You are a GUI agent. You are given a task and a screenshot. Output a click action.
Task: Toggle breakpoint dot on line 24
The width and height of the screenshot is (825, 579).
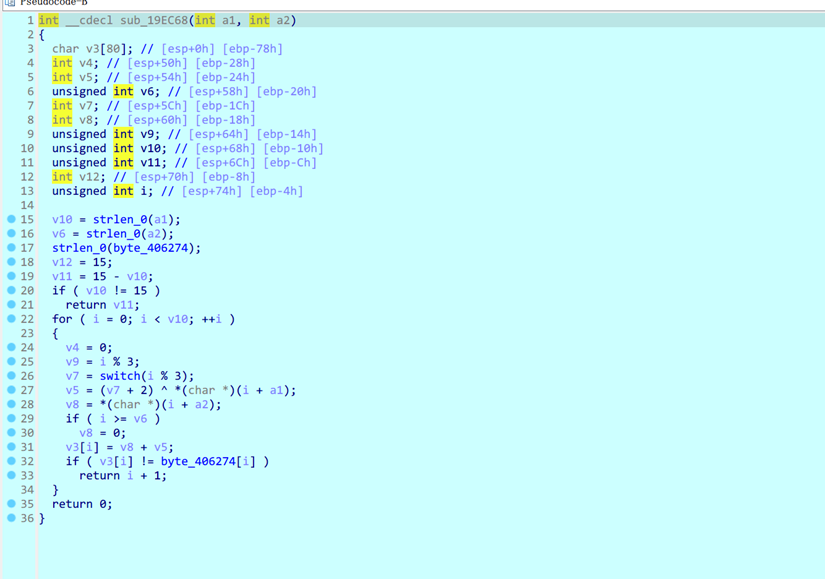tap(12, 347)
